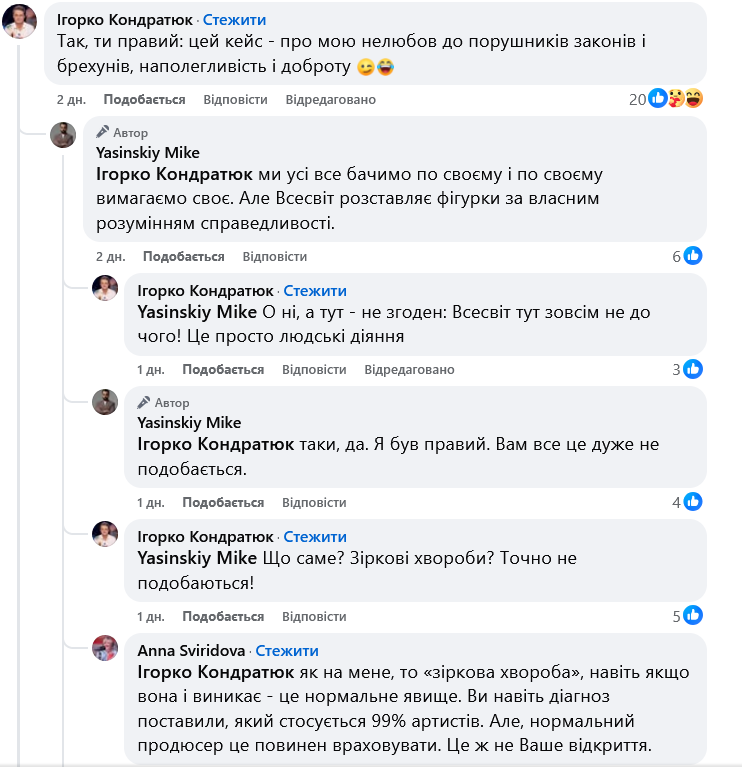Open Ігорко Кондратюк's top comment avatar
The image size is (742, 767).
pyautogui.click(x=21, y=21)
